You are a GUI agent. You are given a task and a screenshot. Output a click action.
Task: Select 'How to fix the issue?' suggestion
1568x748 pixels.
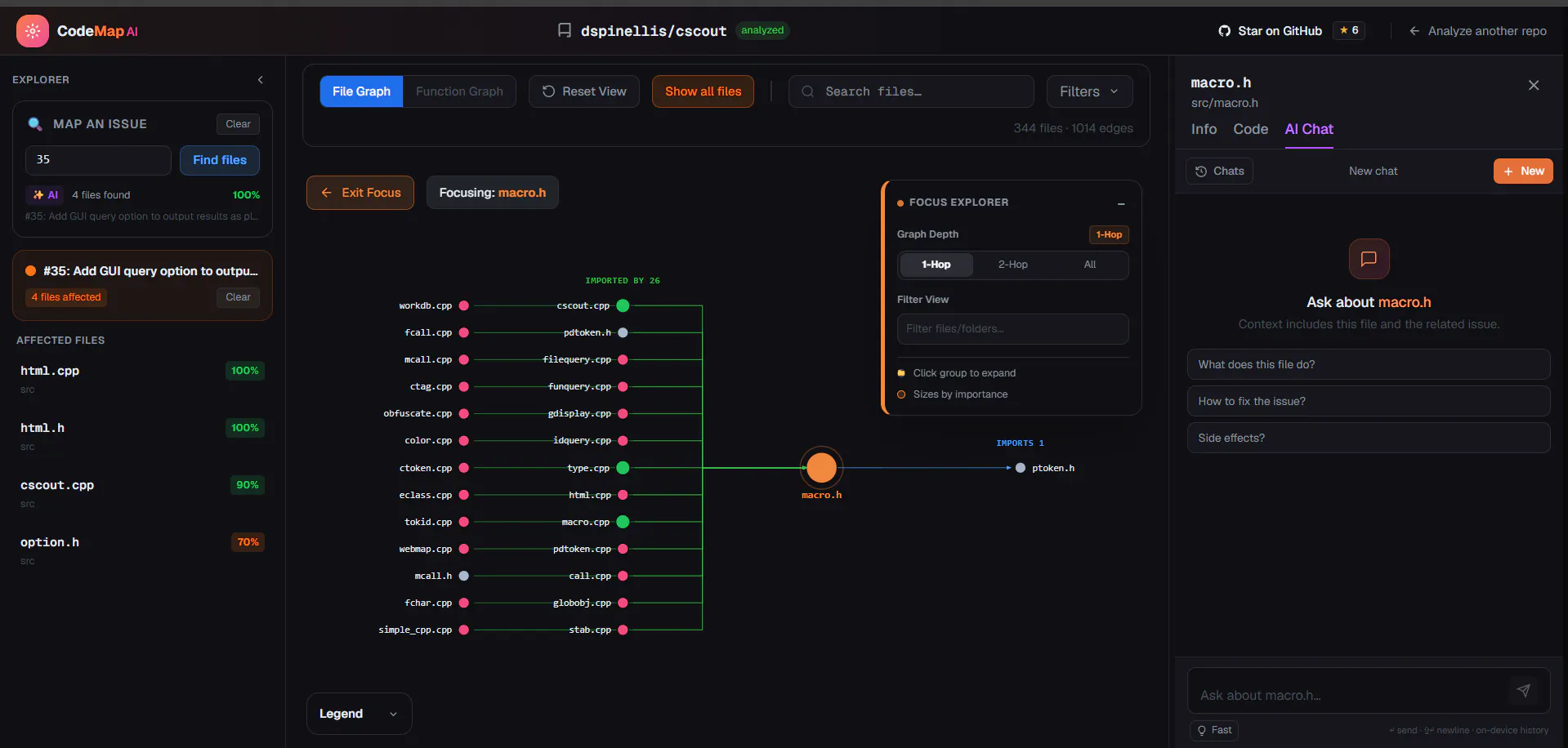tap(1369, 401)
